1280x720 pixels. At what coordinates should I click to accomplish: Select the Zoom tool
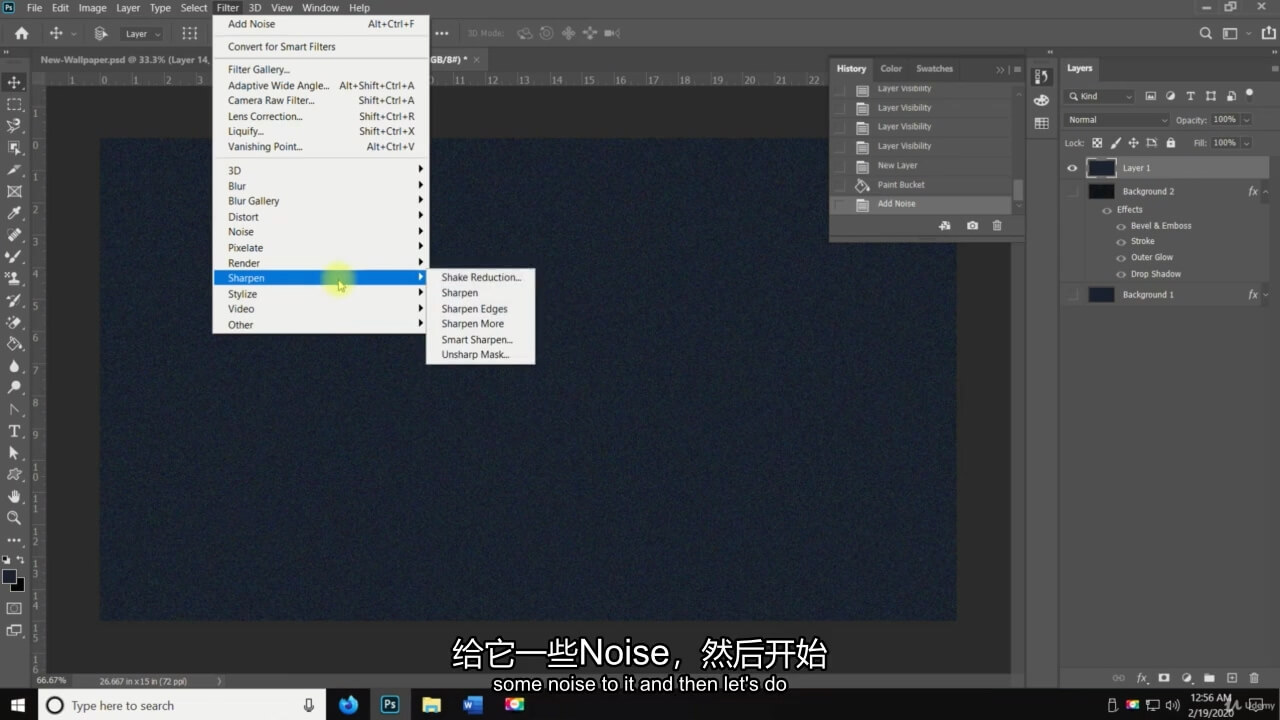pos(14,518)
